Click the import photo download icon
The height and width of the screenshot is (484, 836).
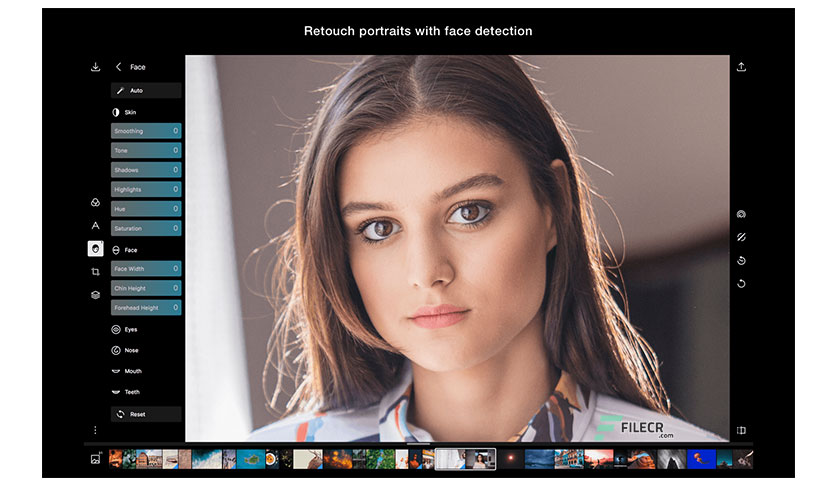pyautogui.click(x=95, y=67)
